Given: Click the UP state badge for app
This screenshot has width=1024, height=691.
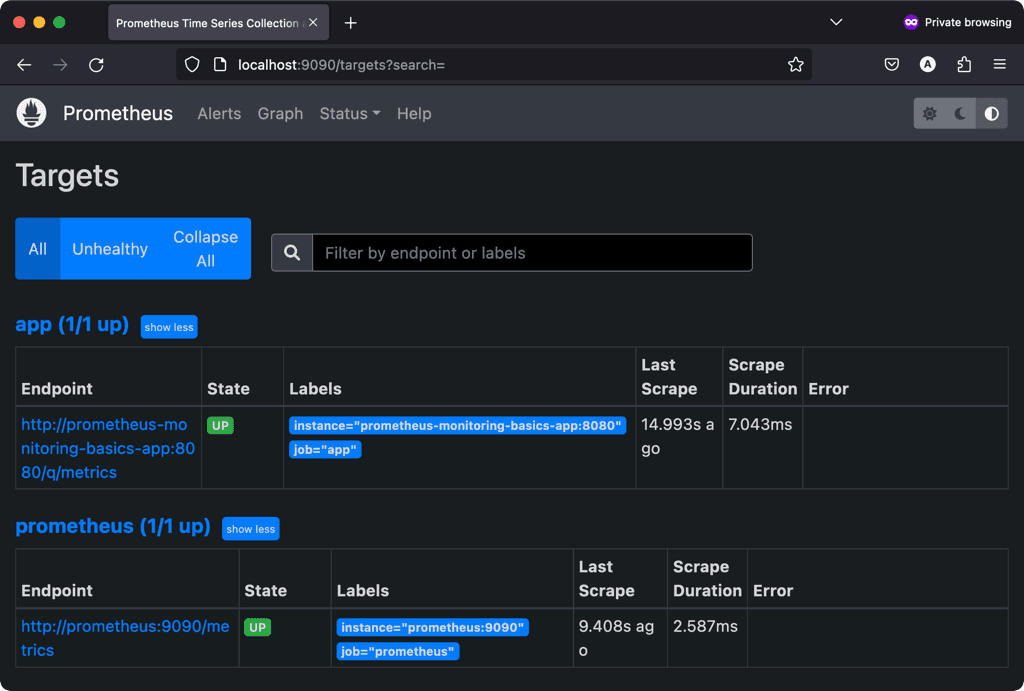Looking at the screenshot, I should (x=220, y=425).
